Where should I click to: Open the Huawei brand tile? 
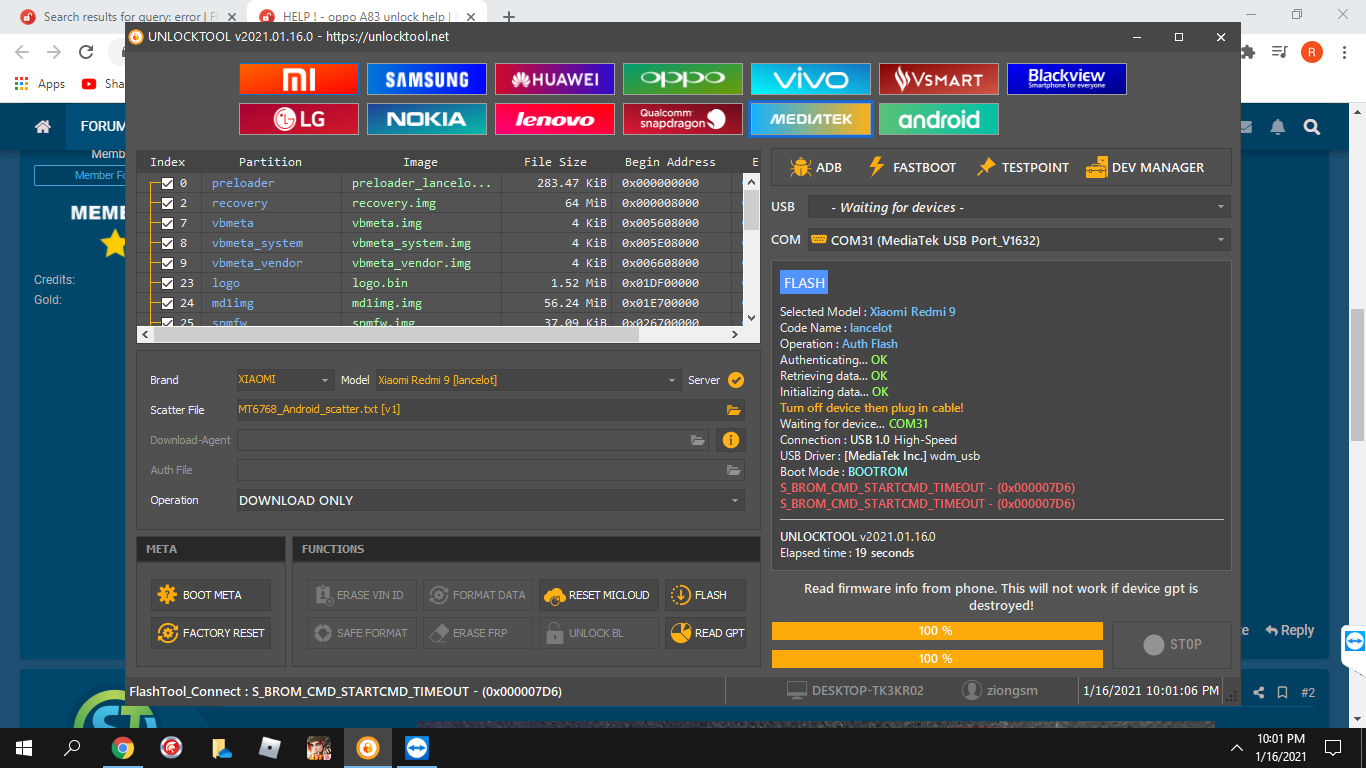pos(554,79)
